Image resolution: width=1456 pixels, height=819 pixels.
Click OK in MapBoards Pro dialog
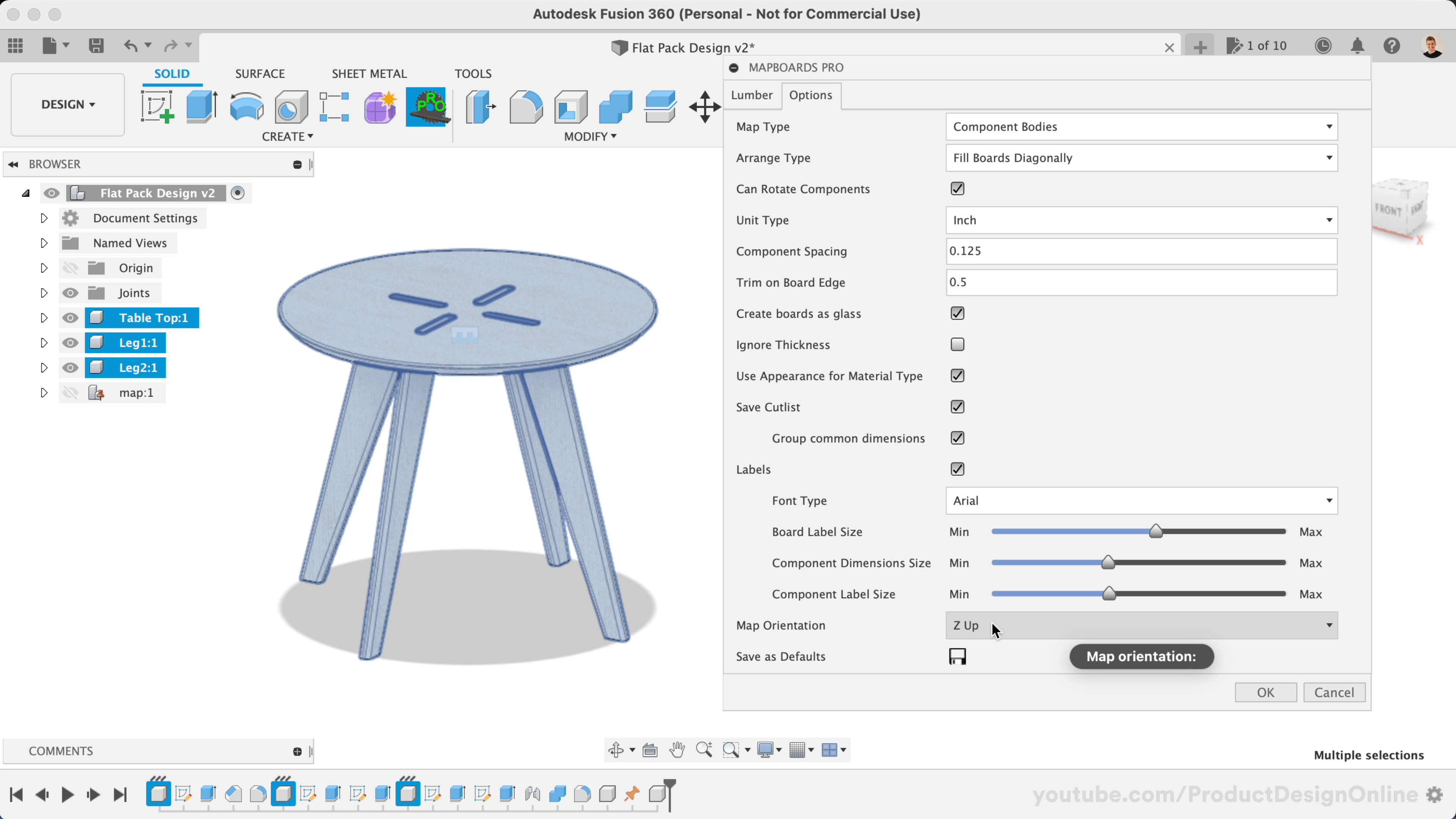[1266, 692]
